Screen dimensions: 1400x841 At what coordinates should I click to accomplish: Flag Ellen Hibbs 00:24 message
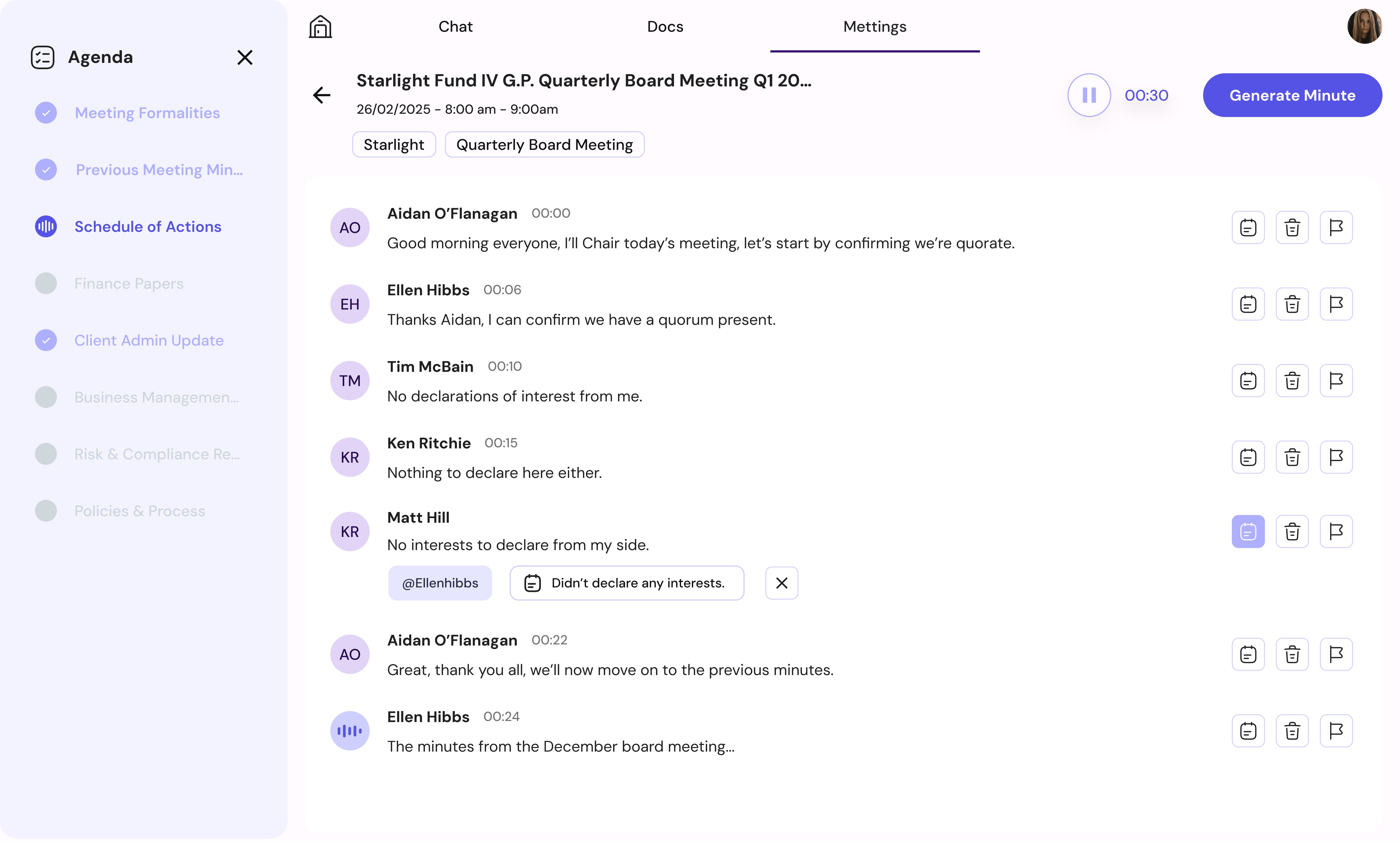pos(1337,731)
